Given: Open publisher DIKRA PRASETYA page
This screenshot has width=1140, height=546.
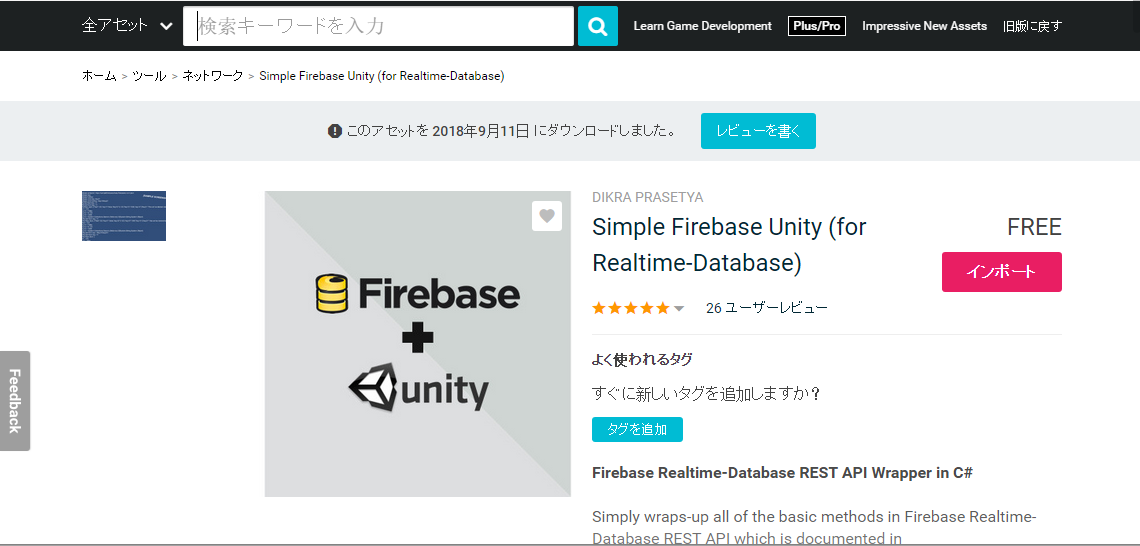Looking at the screenshot, I should [647, 198].
